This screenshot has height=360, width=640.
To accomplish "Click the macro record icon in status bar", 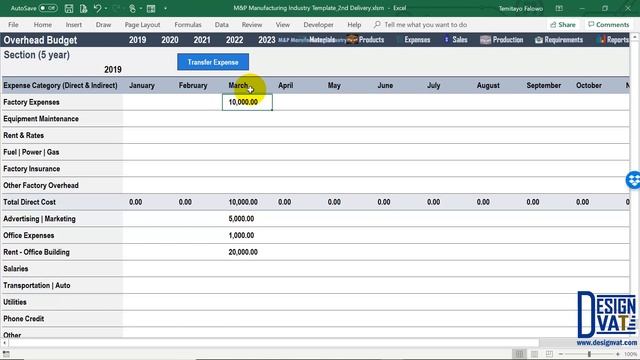I will [6, 354].
